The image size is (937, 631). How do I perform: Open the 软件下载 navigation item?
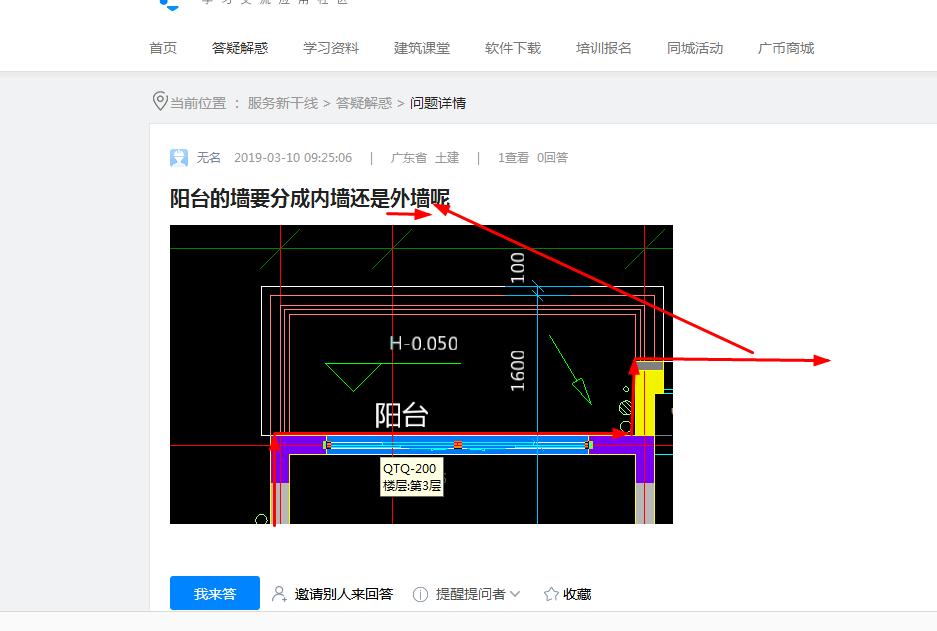click(x=513, y=48)
